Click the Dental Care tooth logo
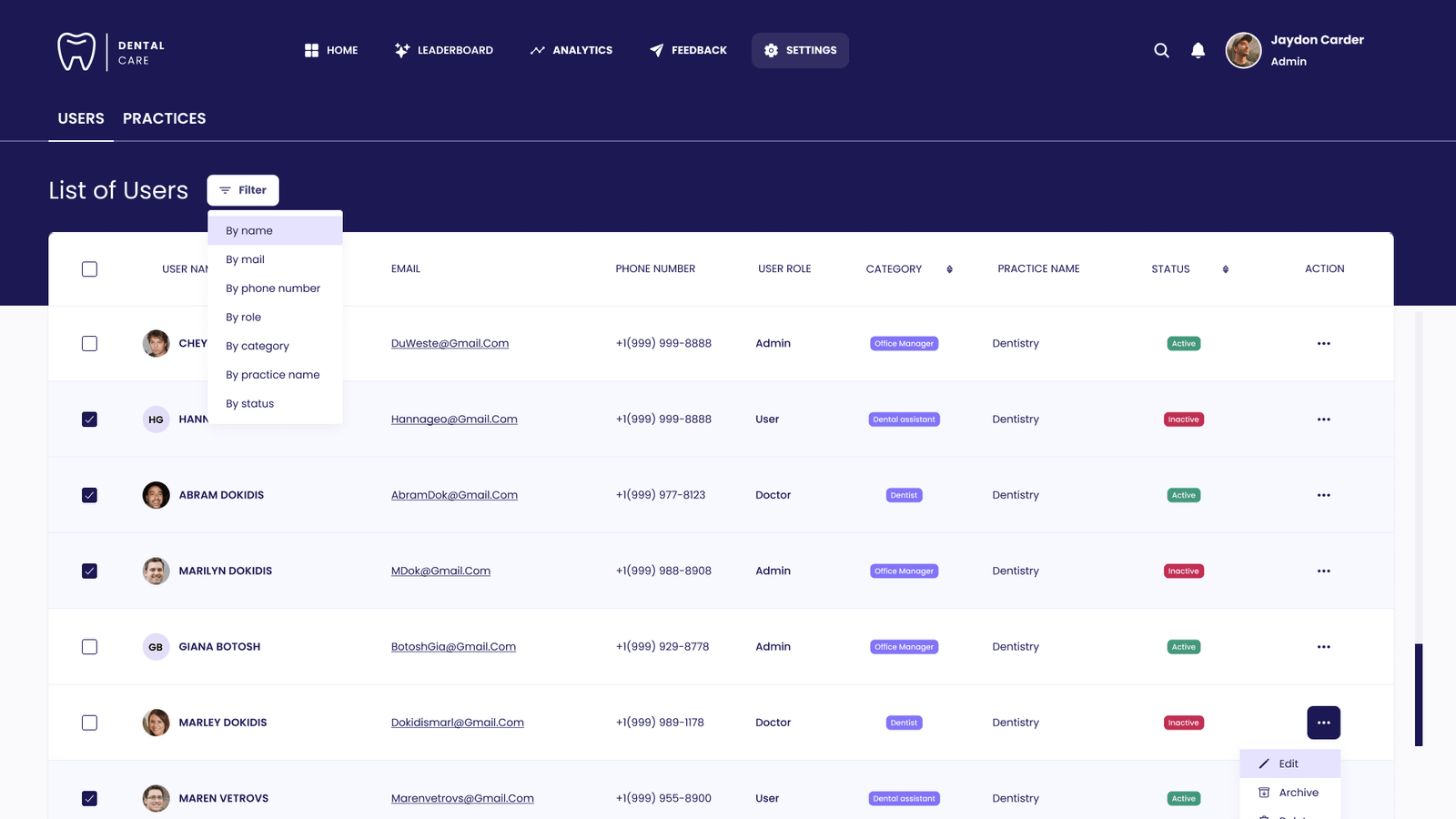Viewport: 1456px width, 819px height. [x=76, y=52]
